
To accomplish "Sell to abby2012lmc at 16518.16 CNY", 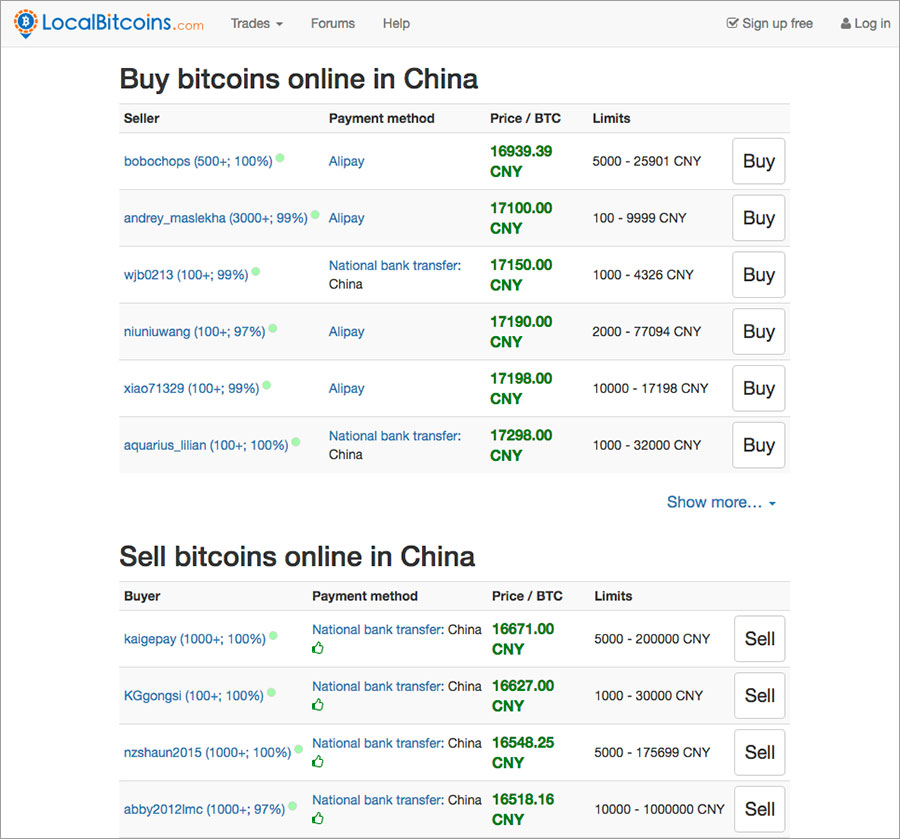I will 759,809.
